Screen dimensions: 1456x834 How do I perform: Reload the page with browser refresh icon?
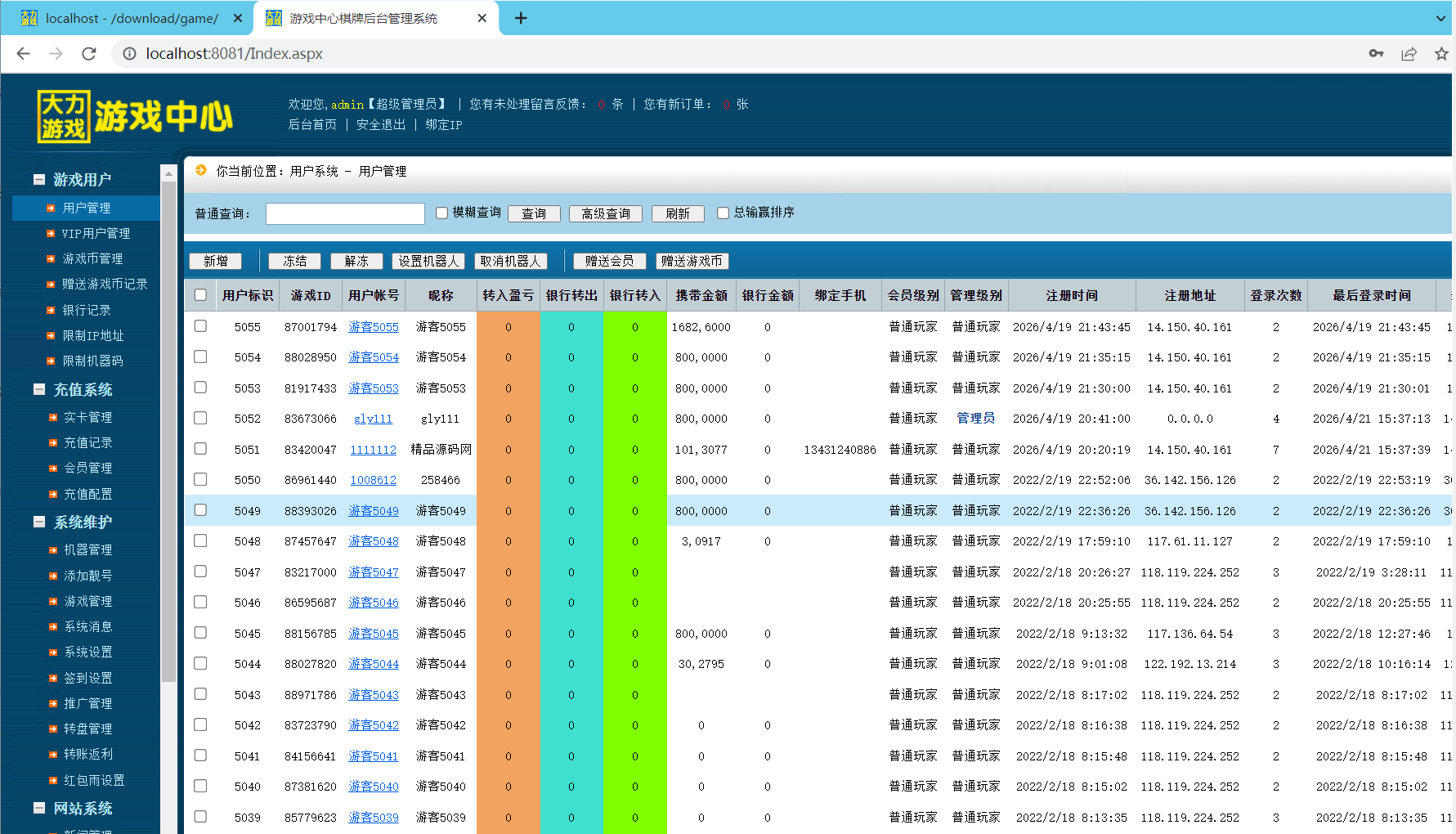89,54
